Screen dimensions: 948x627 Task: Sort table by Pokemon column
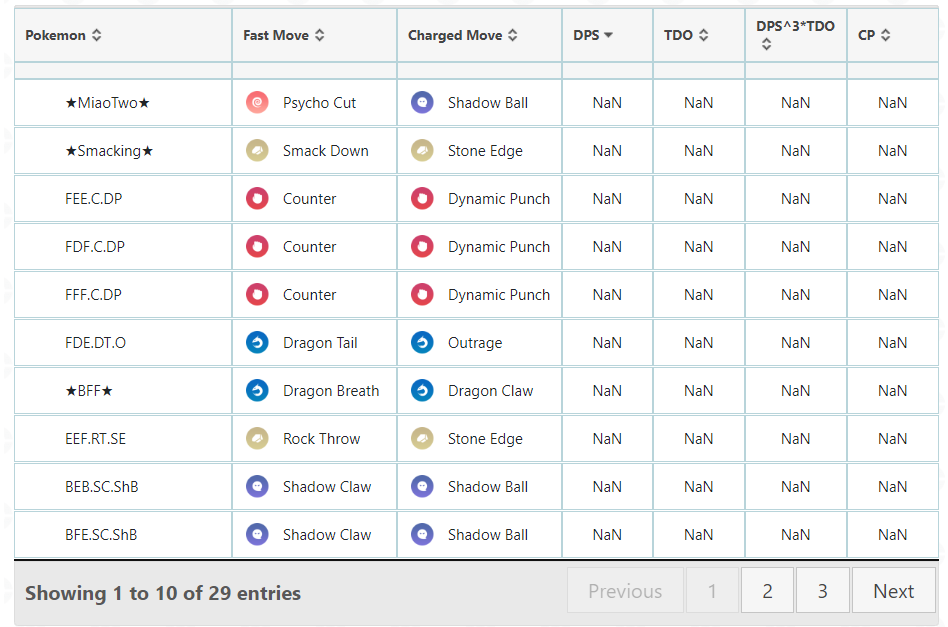[x=123, y=35]
